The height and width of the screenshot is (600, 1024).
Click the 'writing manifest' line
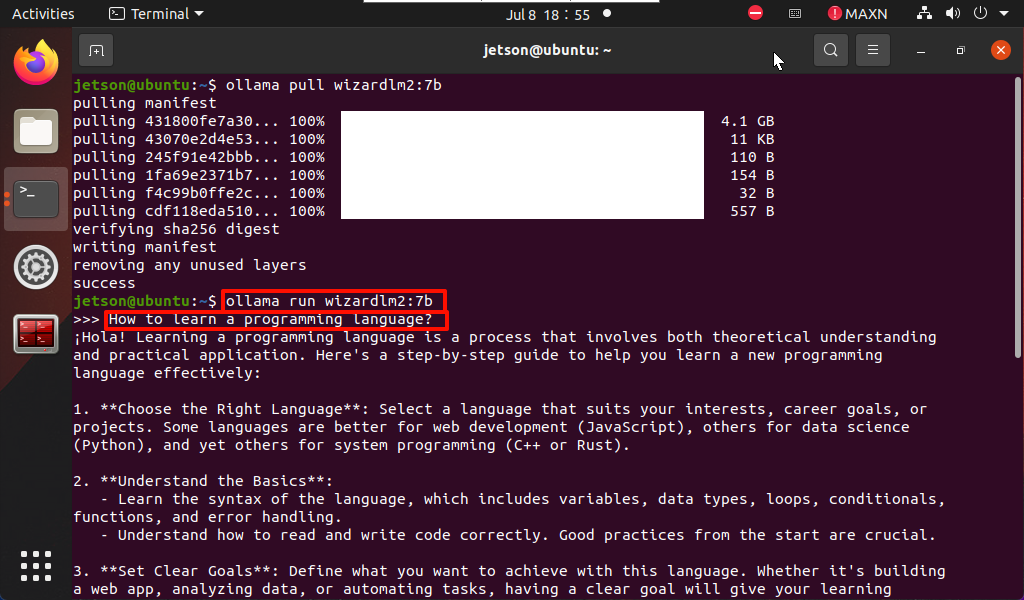(145, 247)
